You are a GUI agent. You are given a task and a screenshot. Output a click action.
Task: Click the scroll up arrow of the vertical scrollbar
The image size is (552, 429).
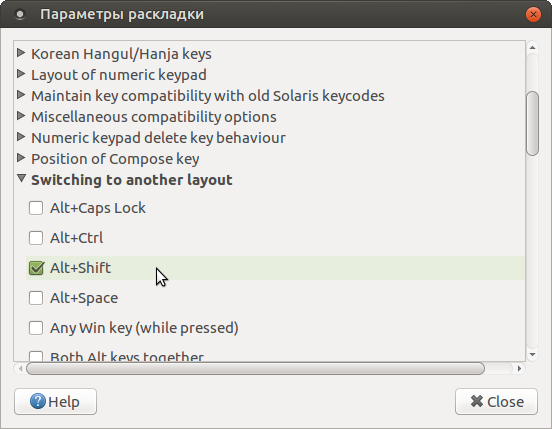pos(532,48)
